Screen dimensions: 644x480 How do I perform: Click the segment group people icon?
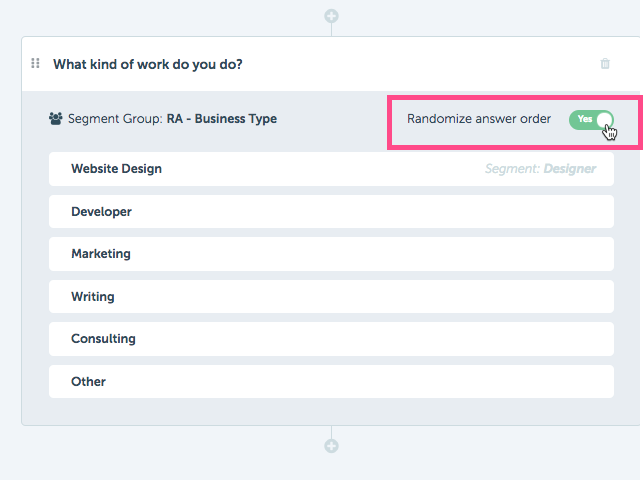pos(55,119)
